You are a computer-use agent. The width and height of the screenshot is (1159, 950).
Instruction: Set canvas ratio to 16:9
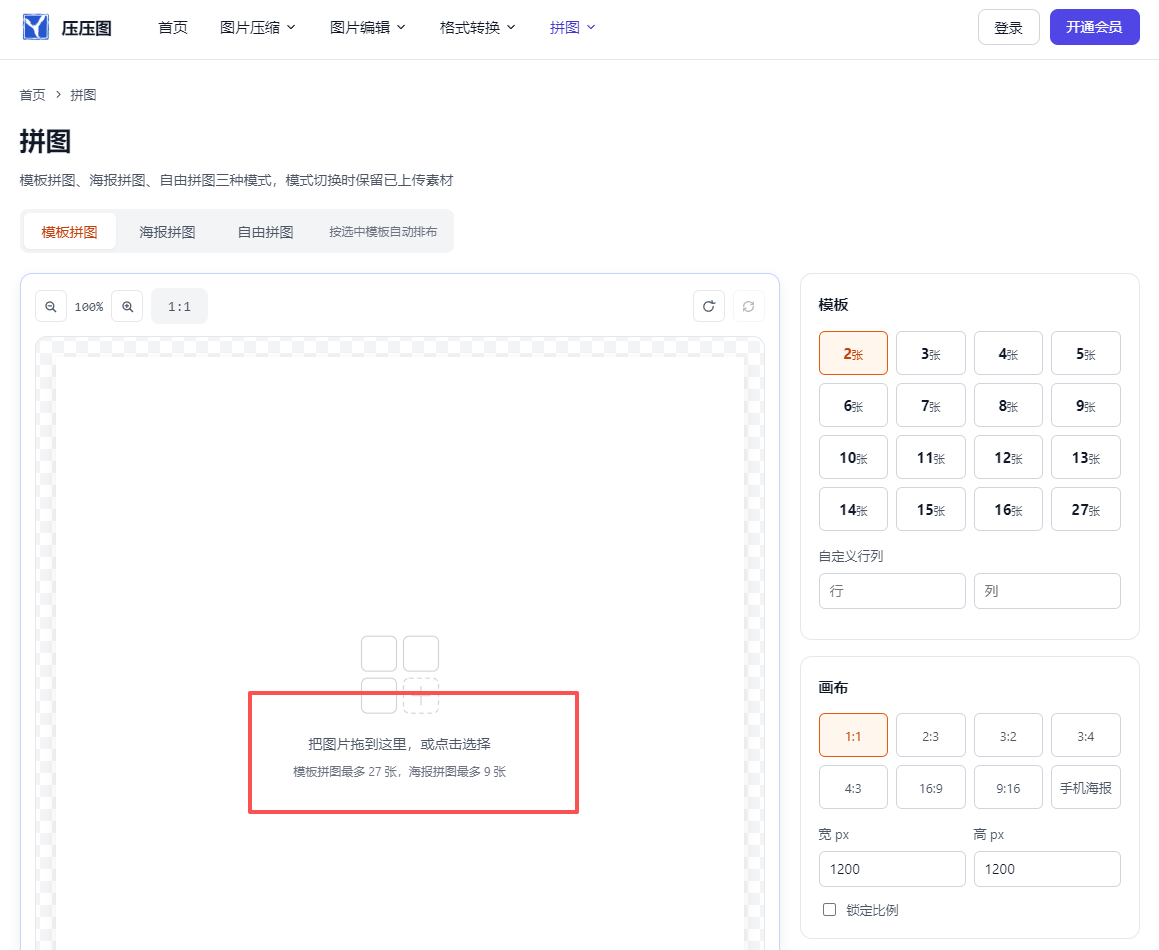tap(931, 787)
